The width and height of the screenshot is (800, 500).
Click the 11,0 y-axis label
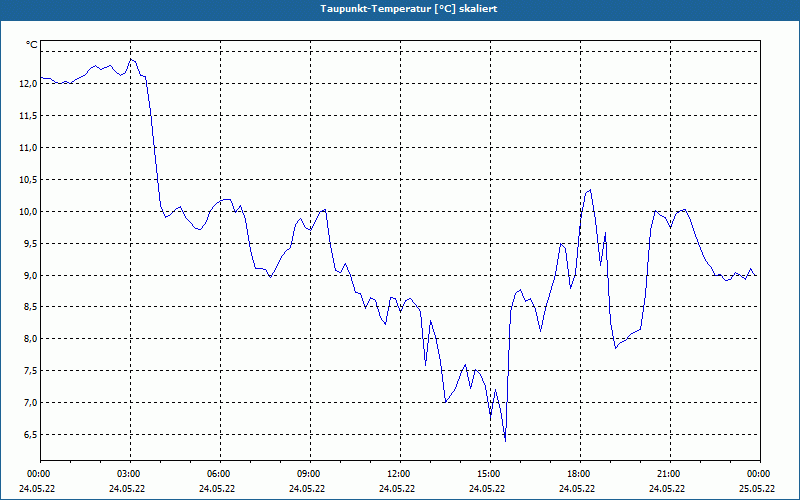coord(28,148)
